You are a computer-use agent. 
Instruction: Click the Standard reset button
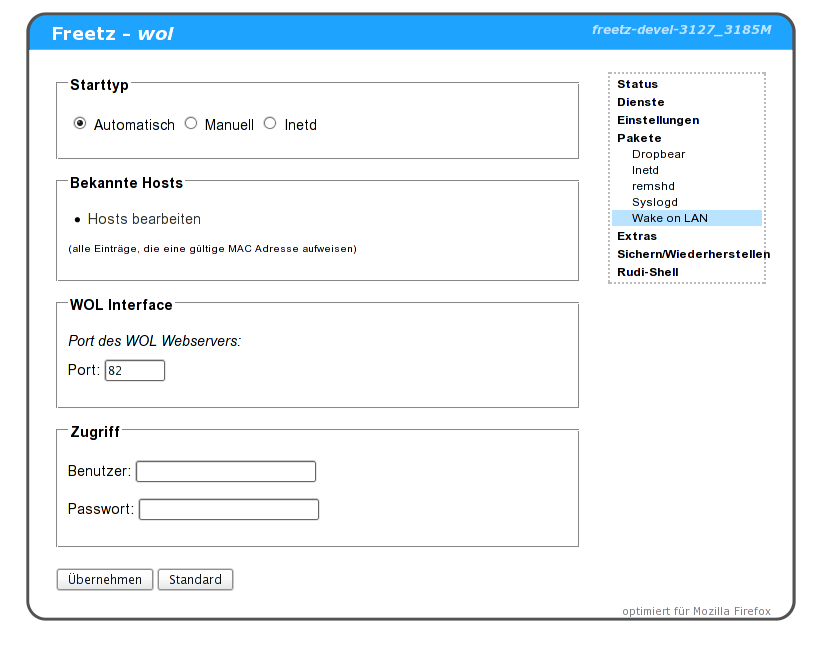195,580
